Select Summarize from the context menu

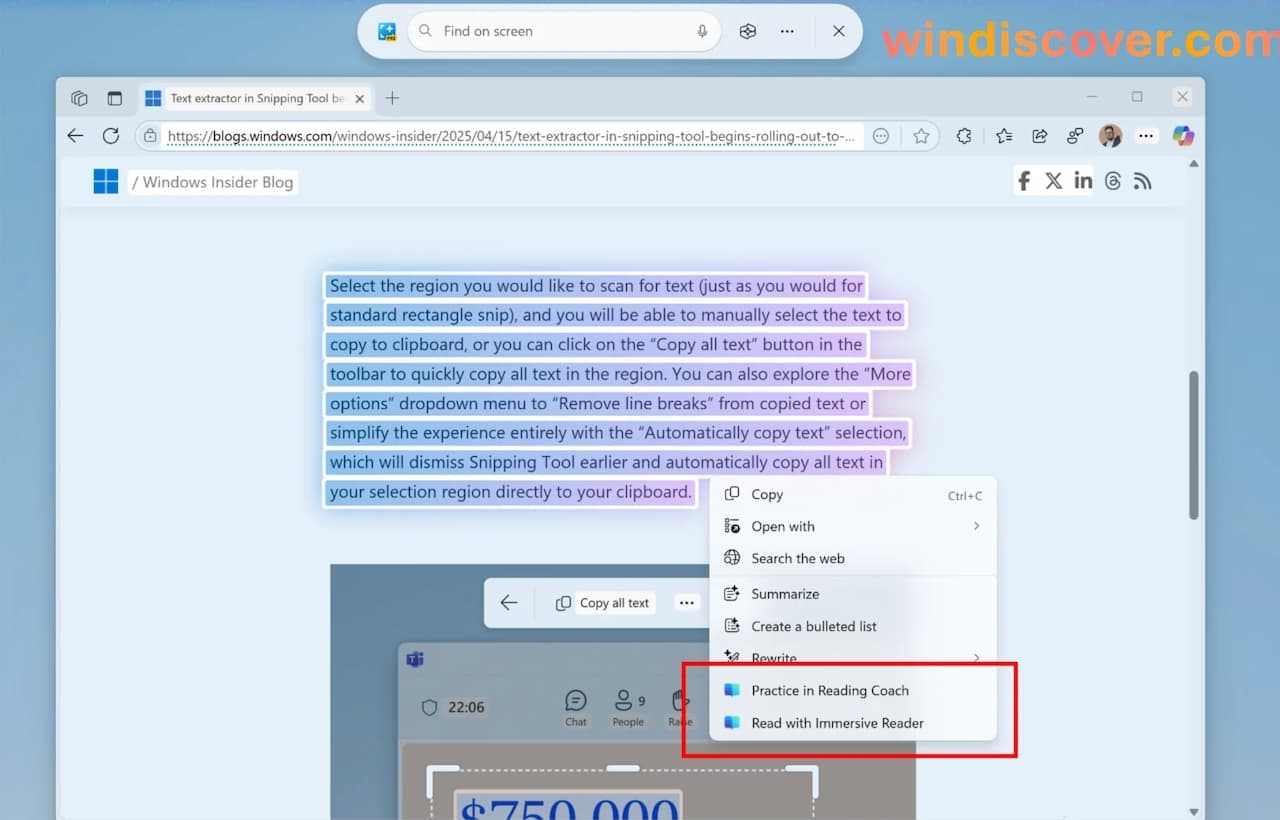[x=785, y=594]
